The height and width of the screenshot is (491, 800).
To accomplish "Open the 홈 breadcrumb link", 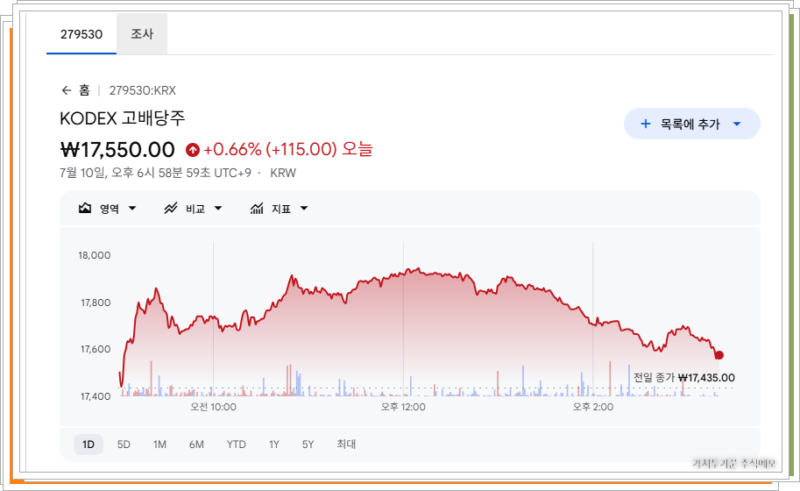I will 84,90.
